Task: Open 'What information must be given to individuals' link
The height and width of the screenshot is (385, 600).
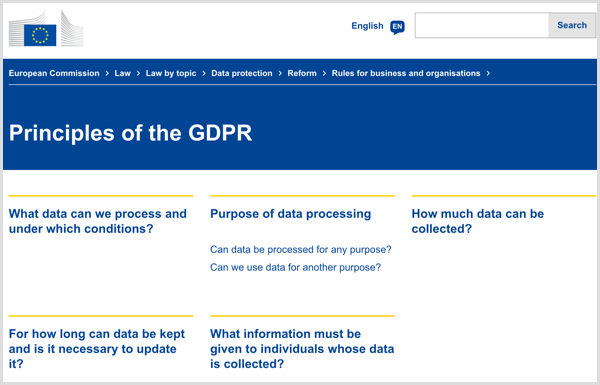Action: (302, 349)
